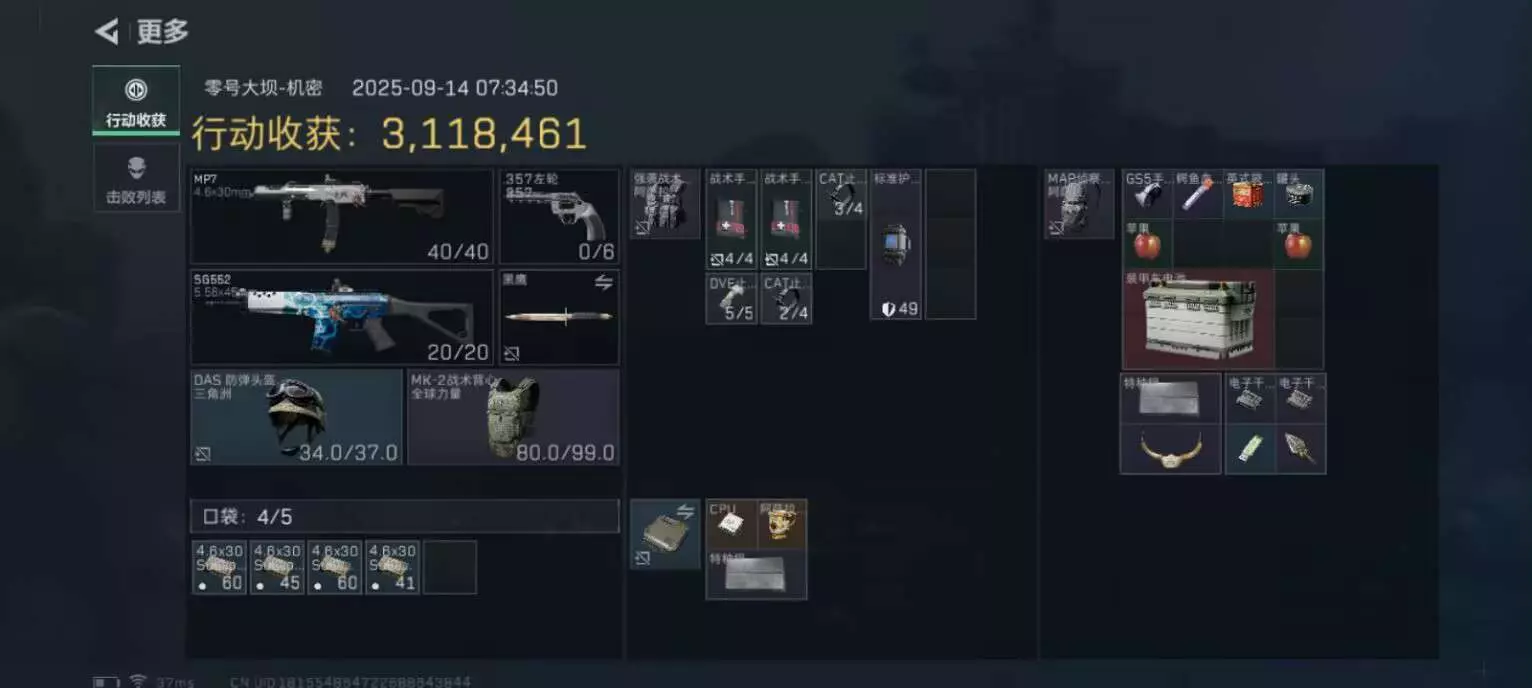
Task: Click the armored vehicle battery item
Action: [1198, 319]
